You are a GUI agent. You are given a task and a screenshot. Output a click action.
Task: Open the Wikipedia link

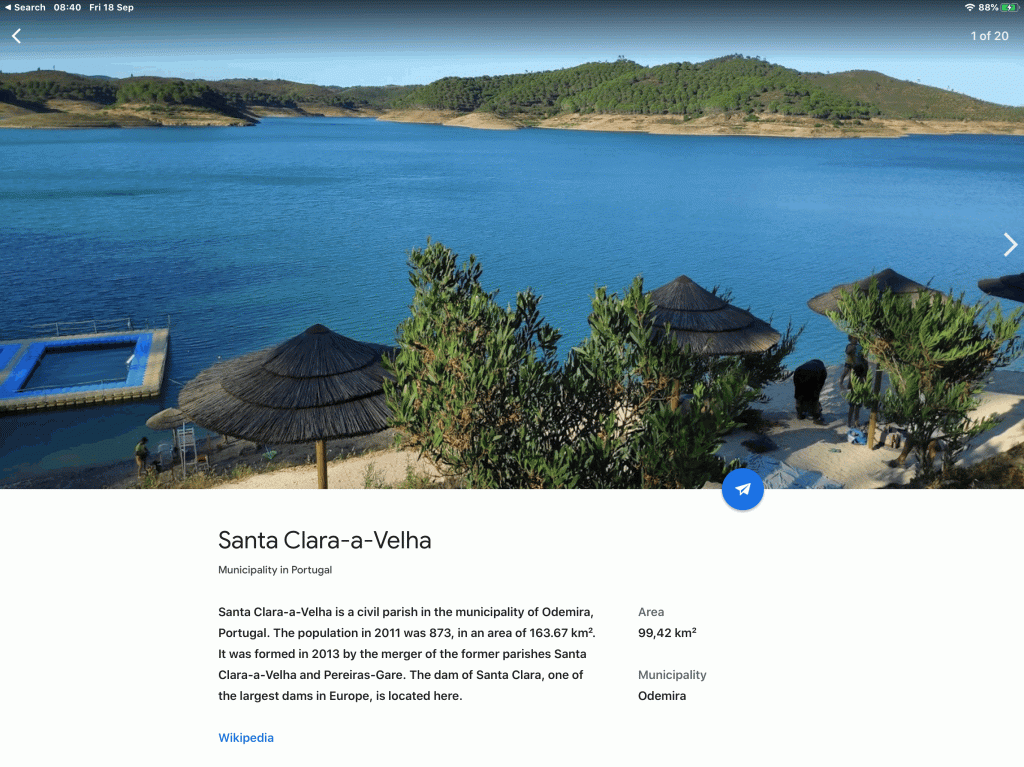click(x=246, y=738)
